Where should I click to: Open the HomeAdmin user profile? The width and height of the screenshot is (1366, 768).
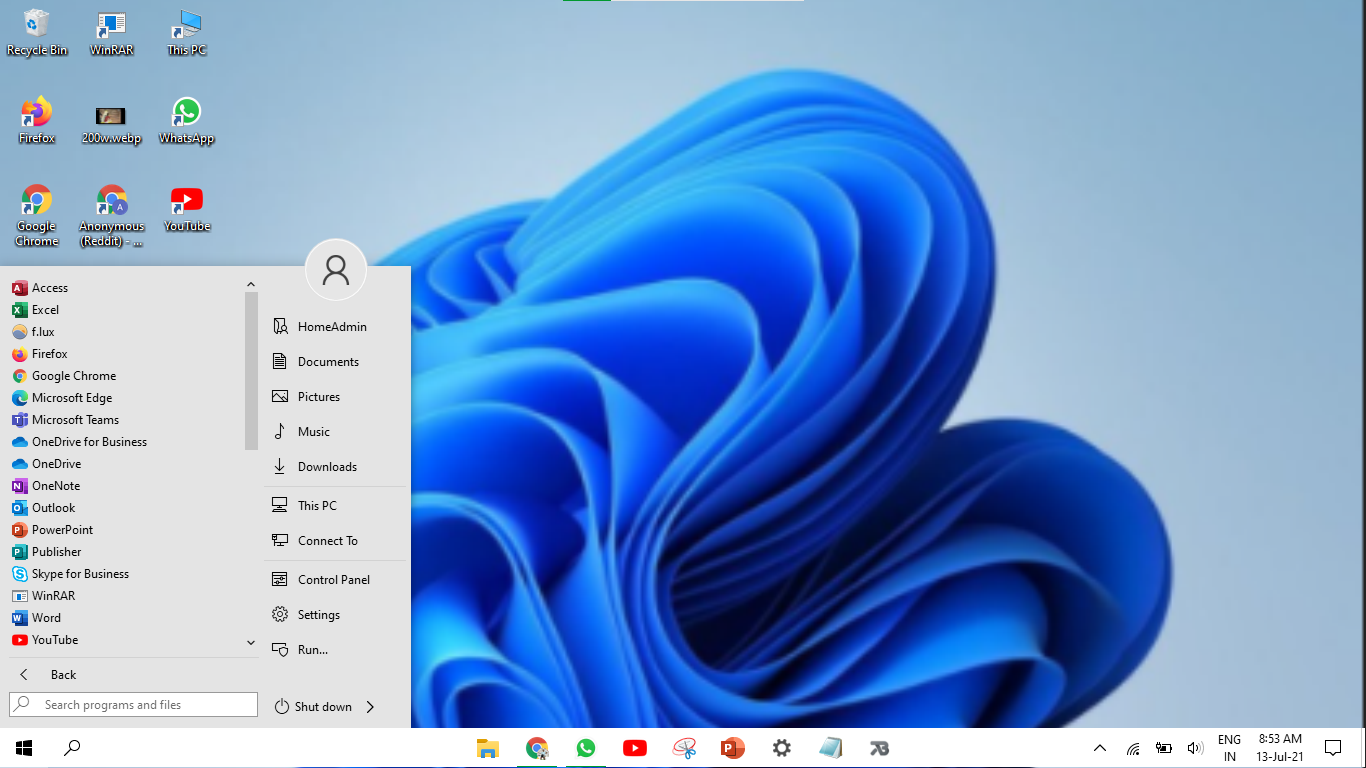point(331,326)
